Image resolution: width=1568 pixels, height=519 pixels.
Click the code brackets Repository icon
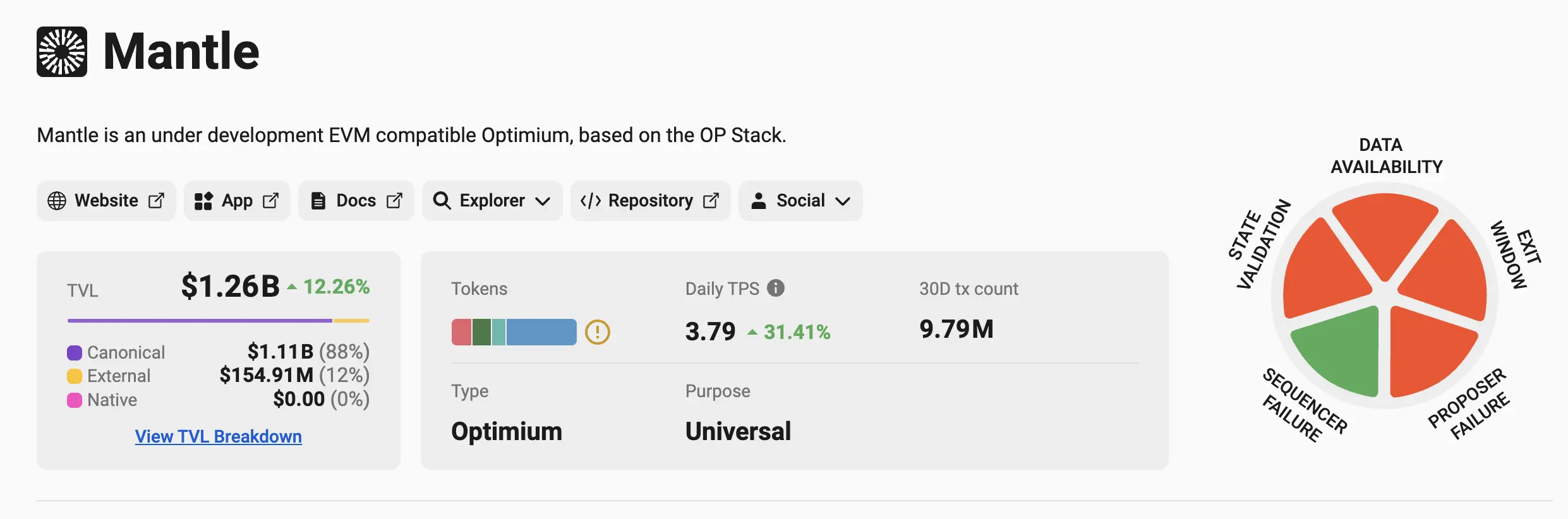tap(591, 201)
